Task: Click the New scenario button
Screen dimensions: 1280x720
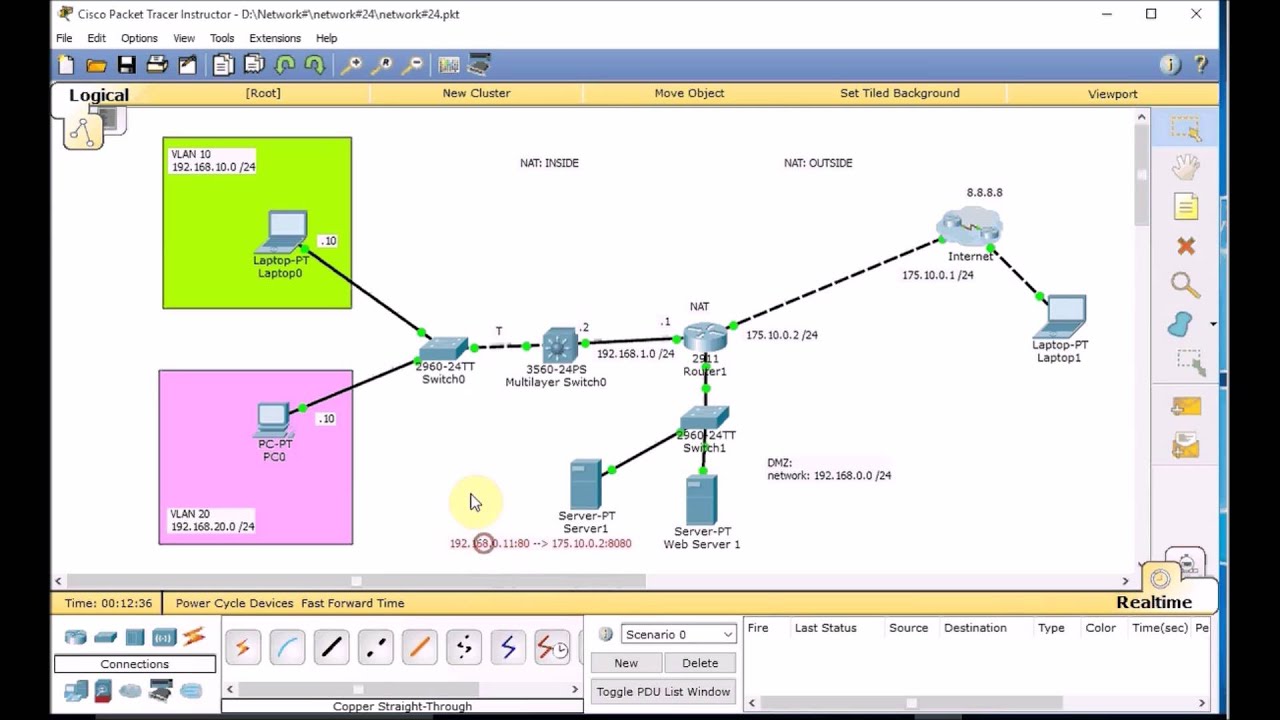Action: click(626, 663)
